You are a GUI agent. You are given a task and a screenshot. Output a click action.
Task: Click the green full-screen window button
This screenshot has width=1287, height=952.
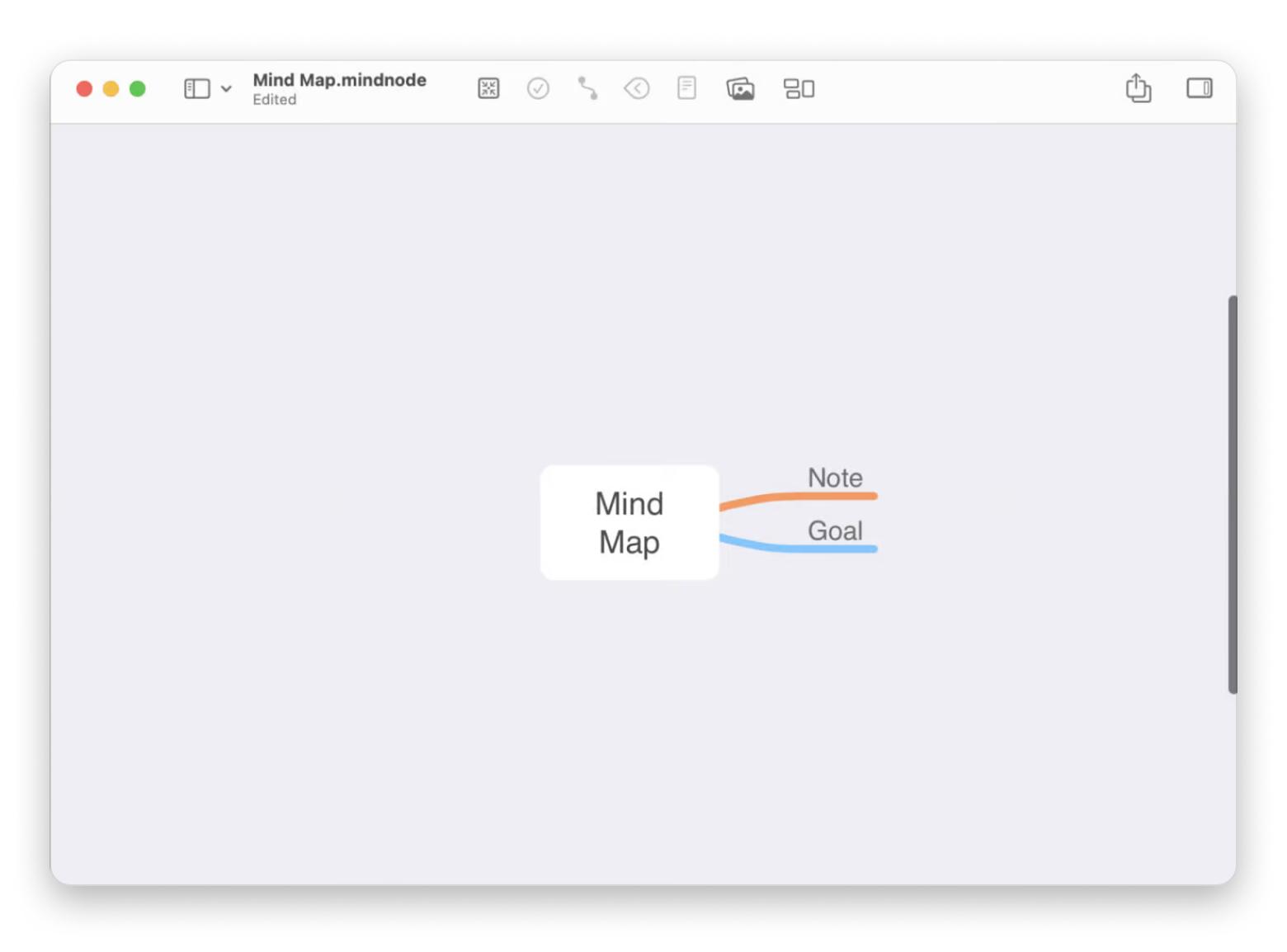pos(138,88)
